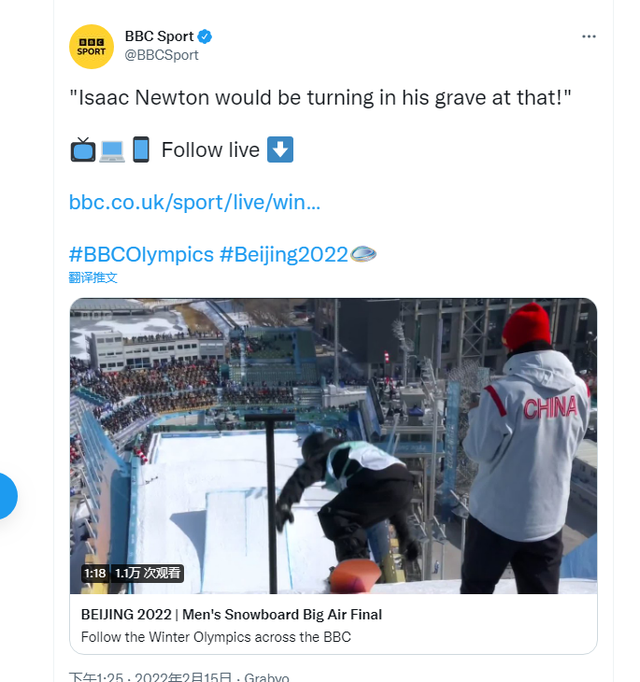Viewport: 640px width, 682px height.
Task: Open the bbc.co.uk/sport/live link
Action: [195, 202]
